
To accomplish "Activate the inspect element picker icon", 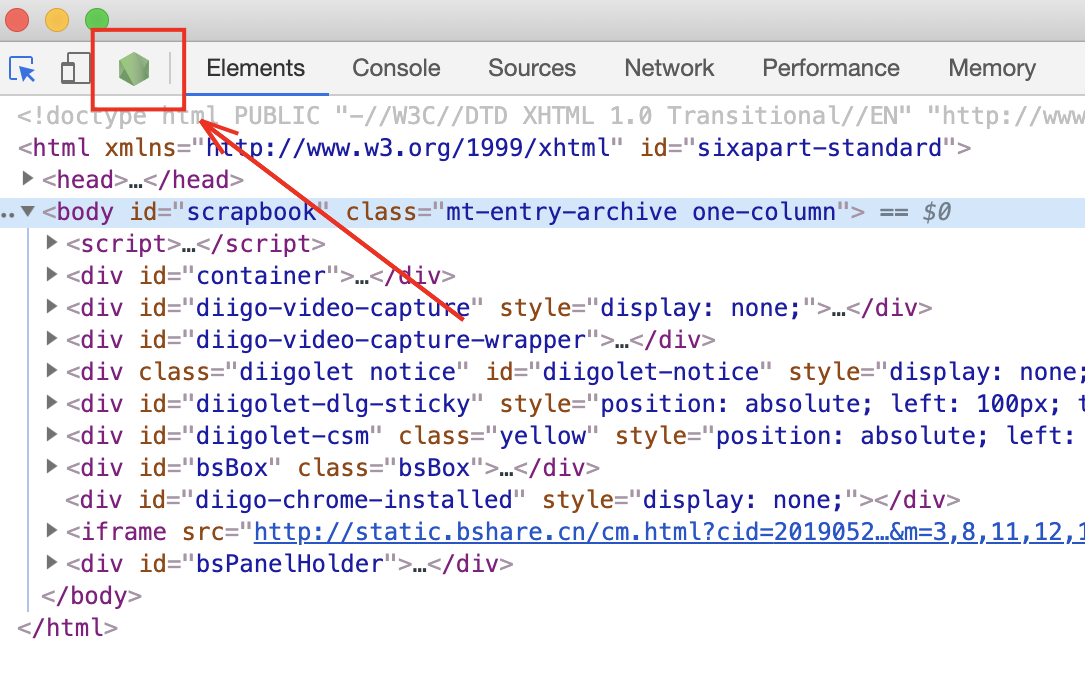I will [22, 69].
